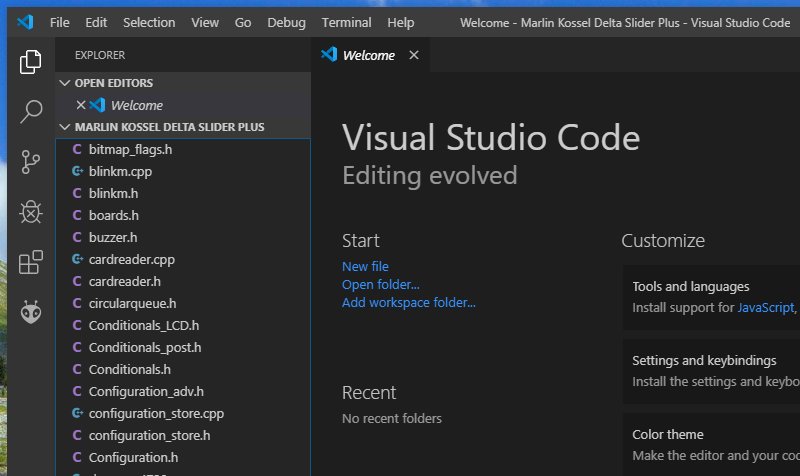Open the Go menu
800x476 pixels.
click(243, 22)
